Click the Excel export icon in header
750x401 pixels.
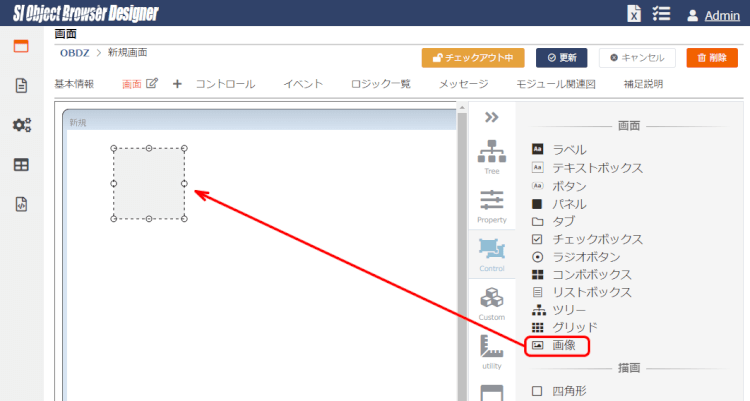pyautogui.click(x=634, y=14)
